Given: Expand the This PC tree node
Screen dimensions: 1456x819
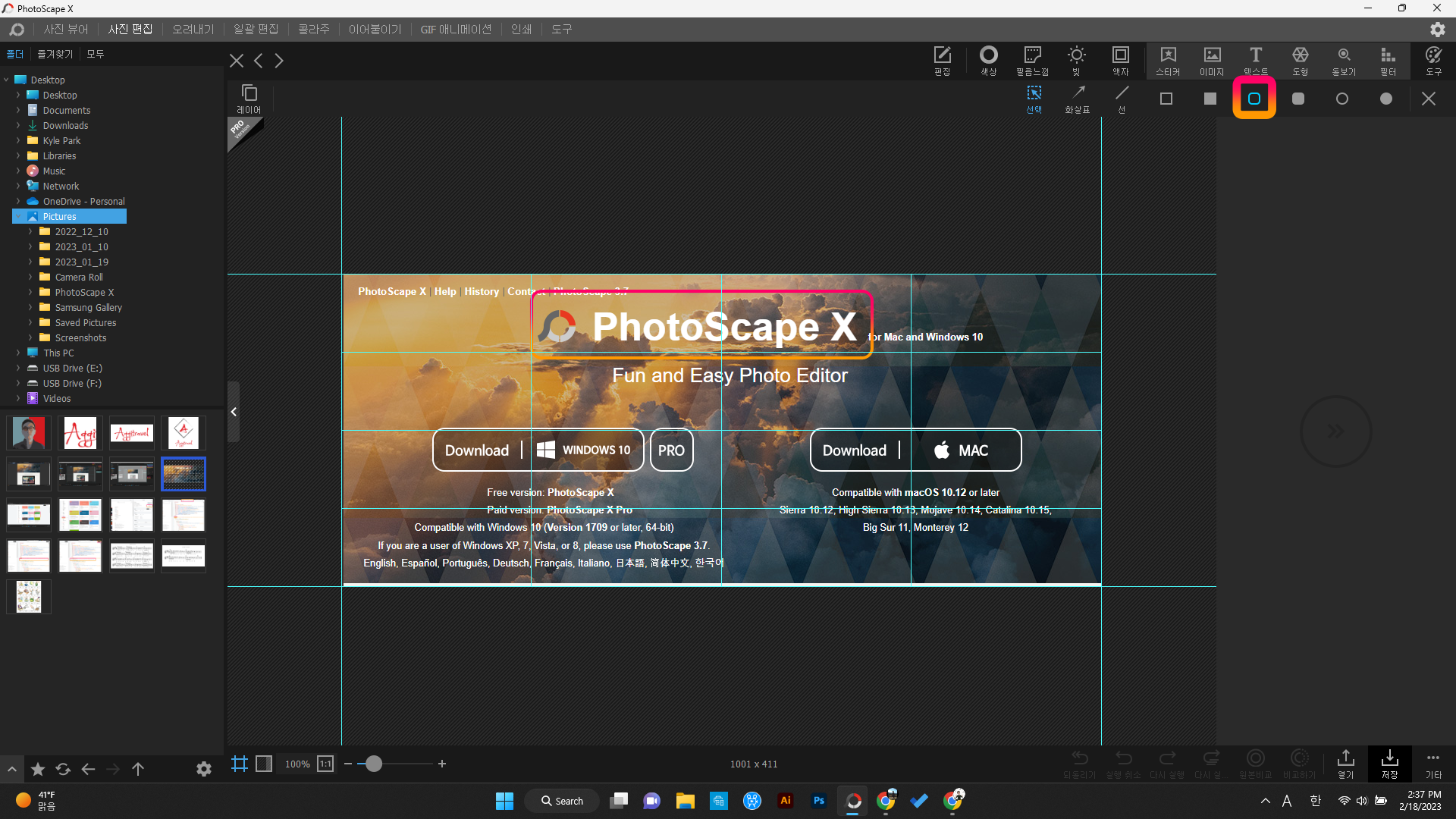Looking at the screenshot, I should tap(18, 353).
